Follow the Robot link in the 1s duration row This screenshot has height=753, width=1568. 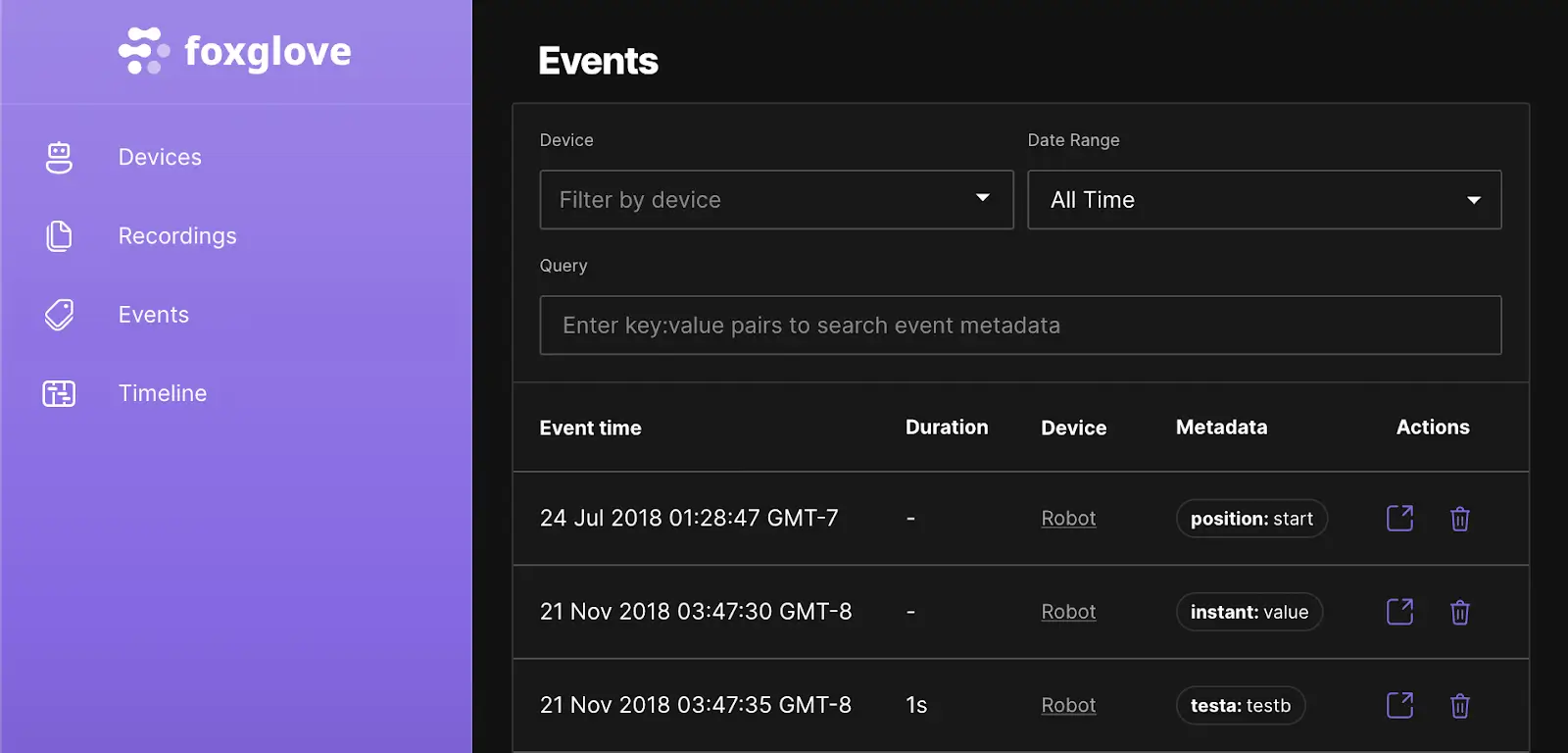[1068, 705]
